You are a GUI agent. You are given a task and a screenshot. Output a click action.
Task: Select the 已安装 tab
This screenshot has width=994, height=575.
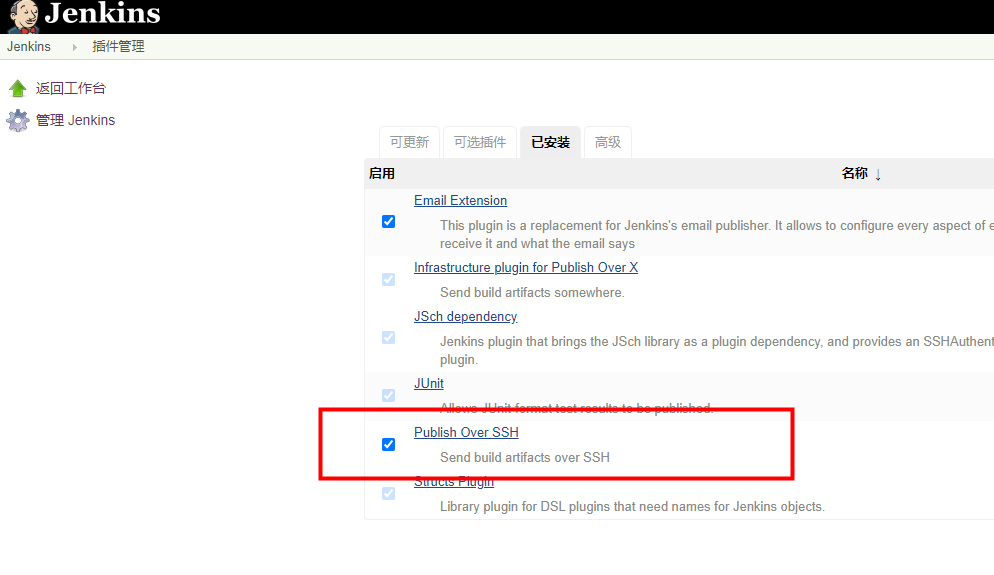[550, 142]
